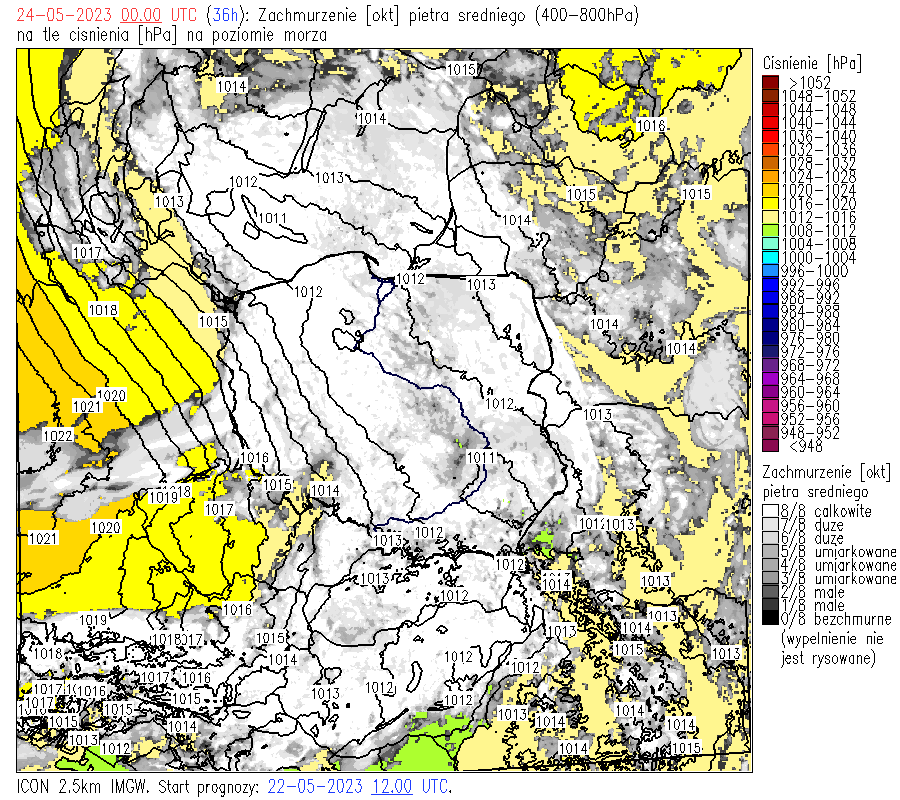
Task: Click the 3/8 umiarkowane cloud swatch
Action: click(770, 579)
